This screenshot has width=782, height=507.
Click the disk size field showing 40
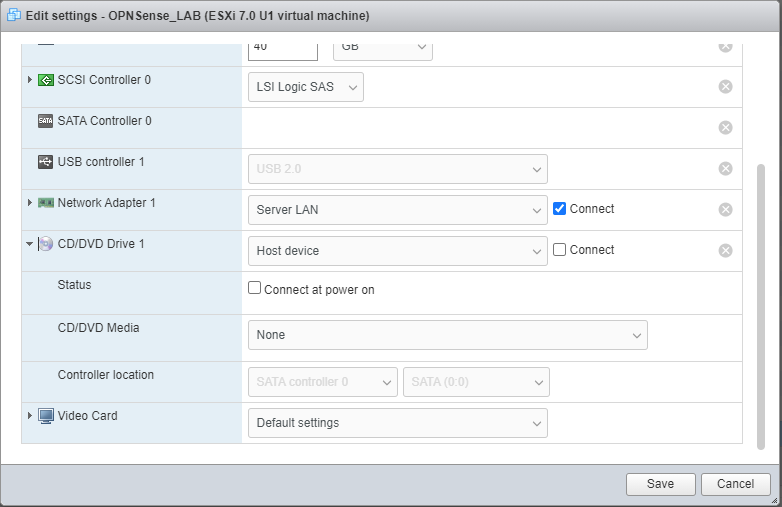pos(283,51)
